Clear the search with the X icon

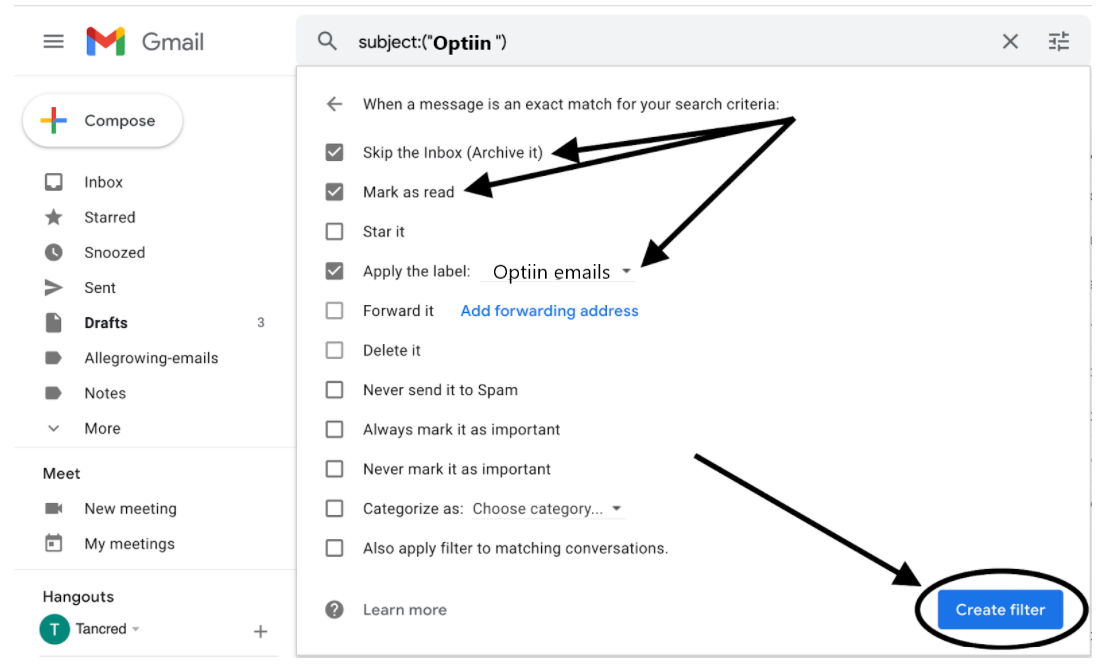1010,41
